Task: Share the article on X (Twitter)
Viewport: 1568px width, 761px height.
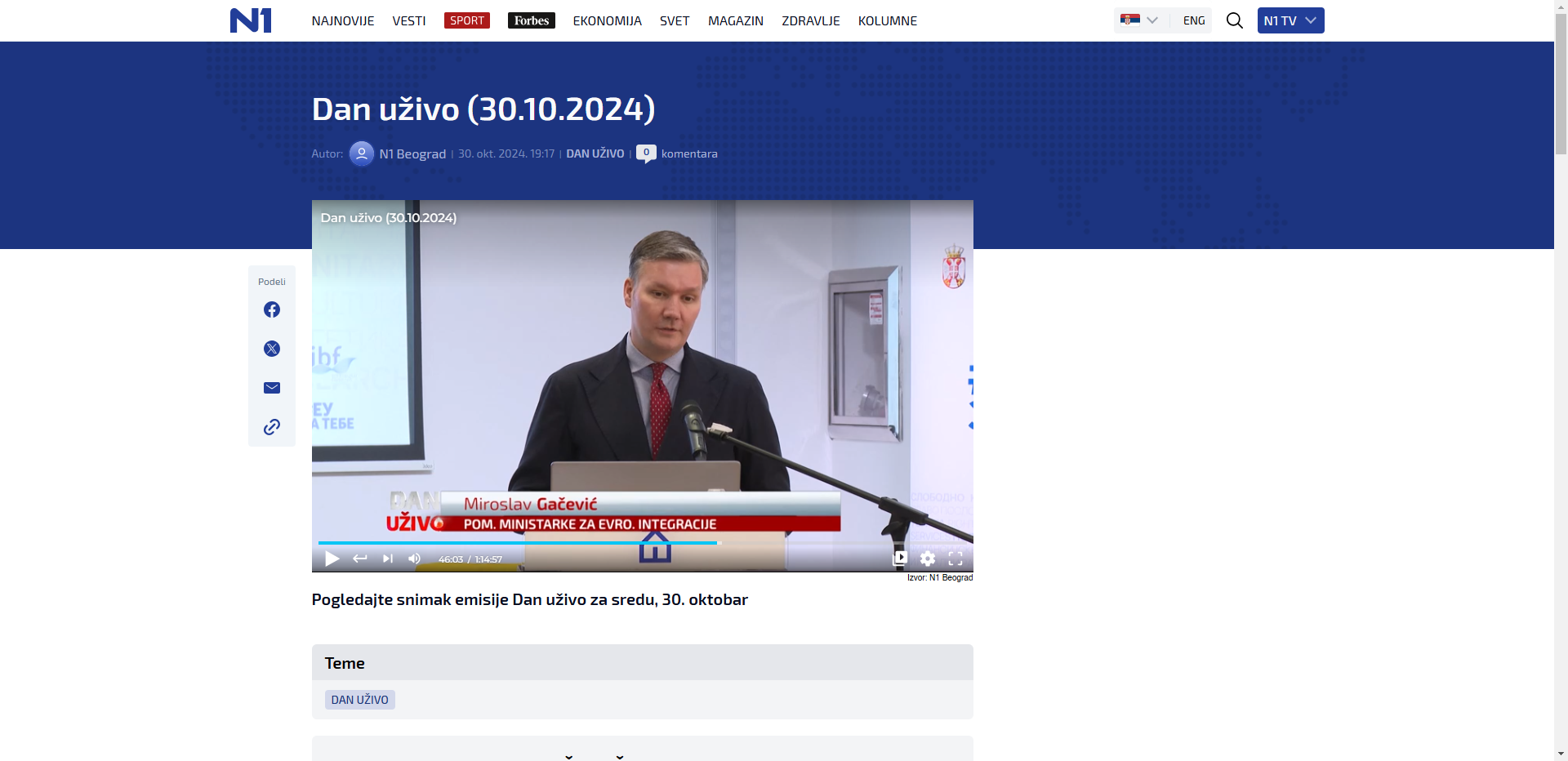Action: pyautogui.click(x=272, y=349)
